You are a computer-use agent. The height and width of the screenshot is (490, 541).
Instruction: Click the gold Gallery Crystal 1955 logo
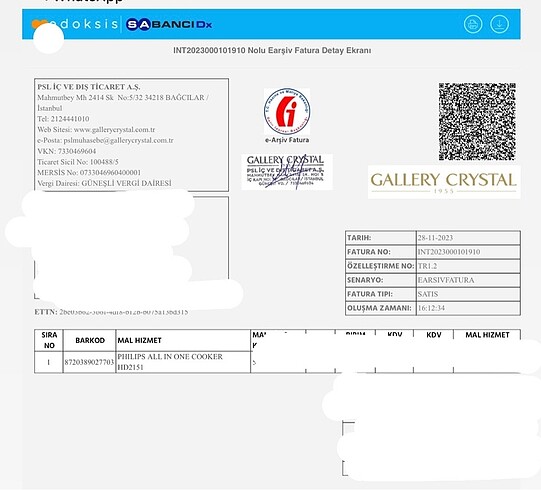pyautogui.click(x=444, y=182)
